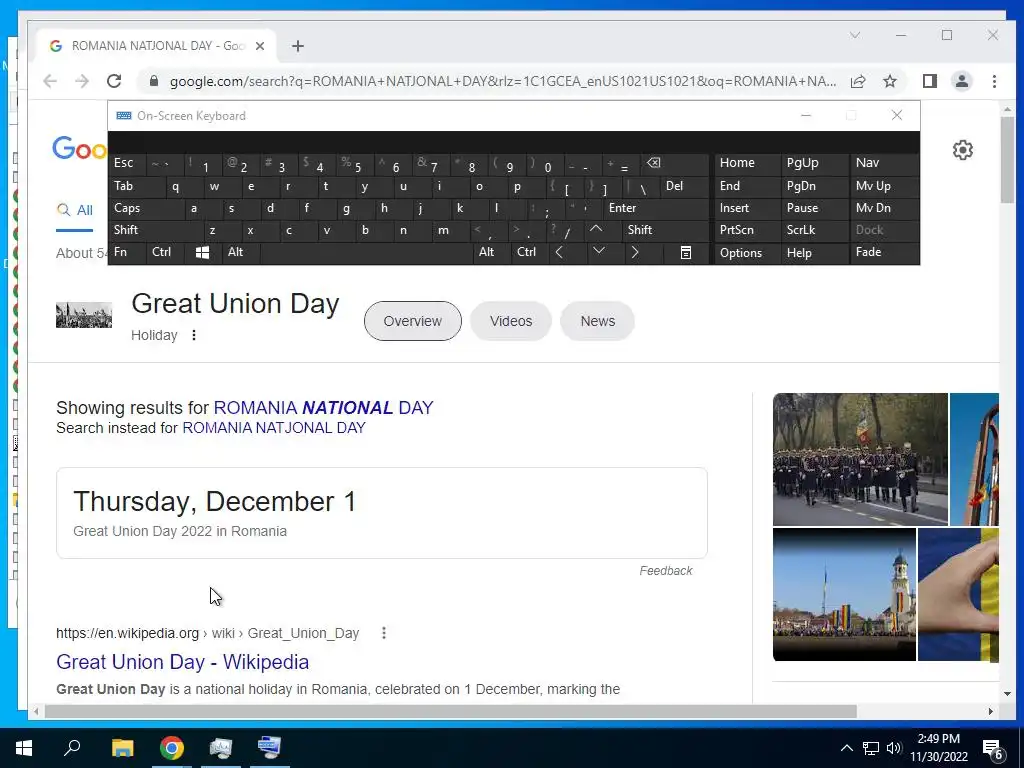View site info via the lock icon
The image size is (1024, 768).
click(x=154, y=81)
